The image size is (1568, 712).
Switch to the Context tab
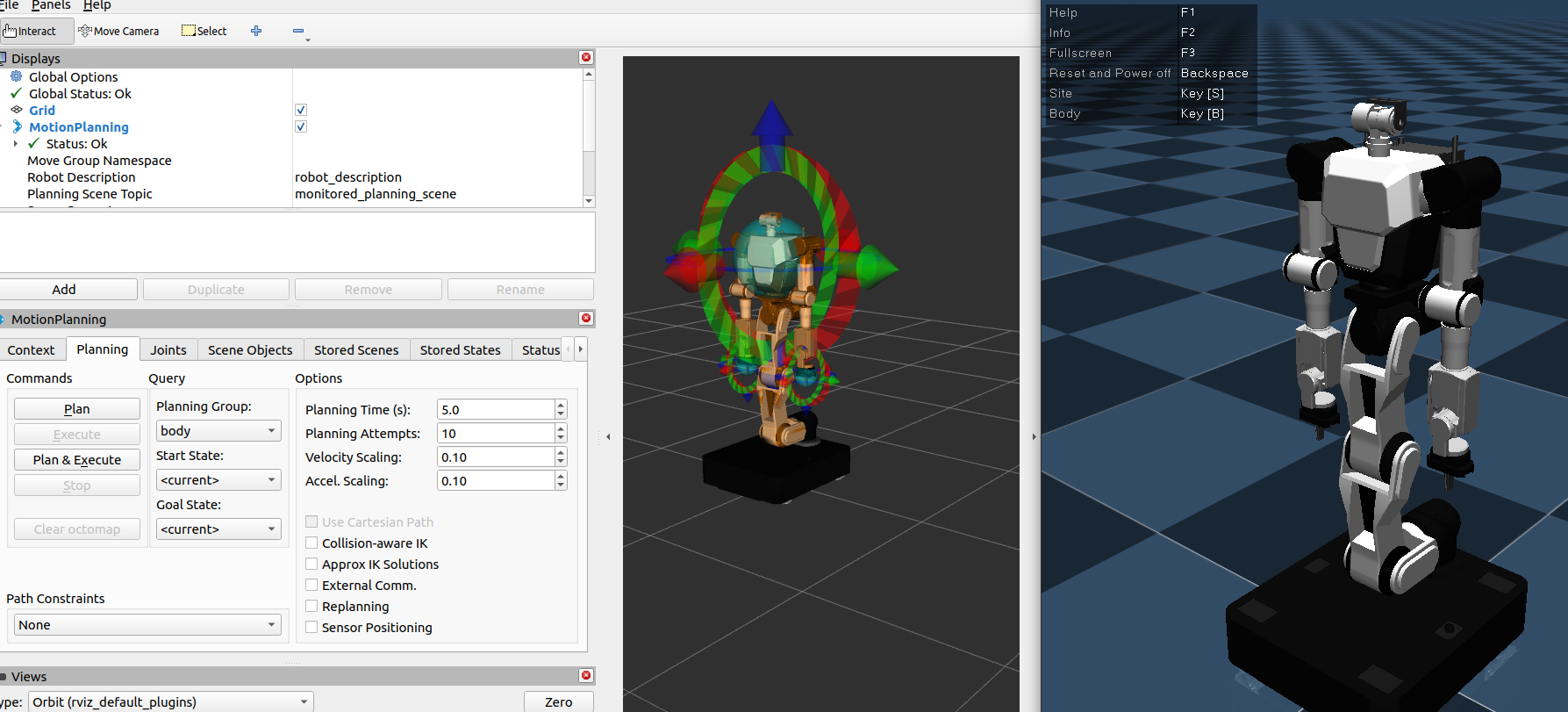point(31,349)
